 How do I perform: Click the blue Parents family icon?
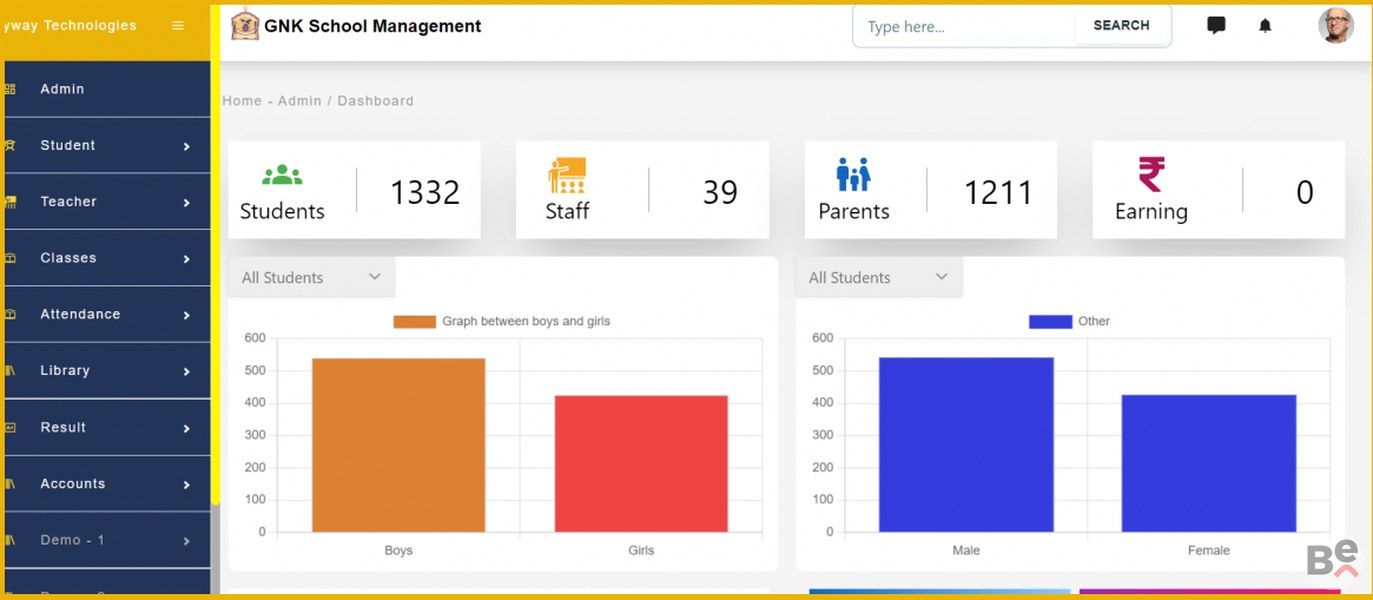click(853, 175)
